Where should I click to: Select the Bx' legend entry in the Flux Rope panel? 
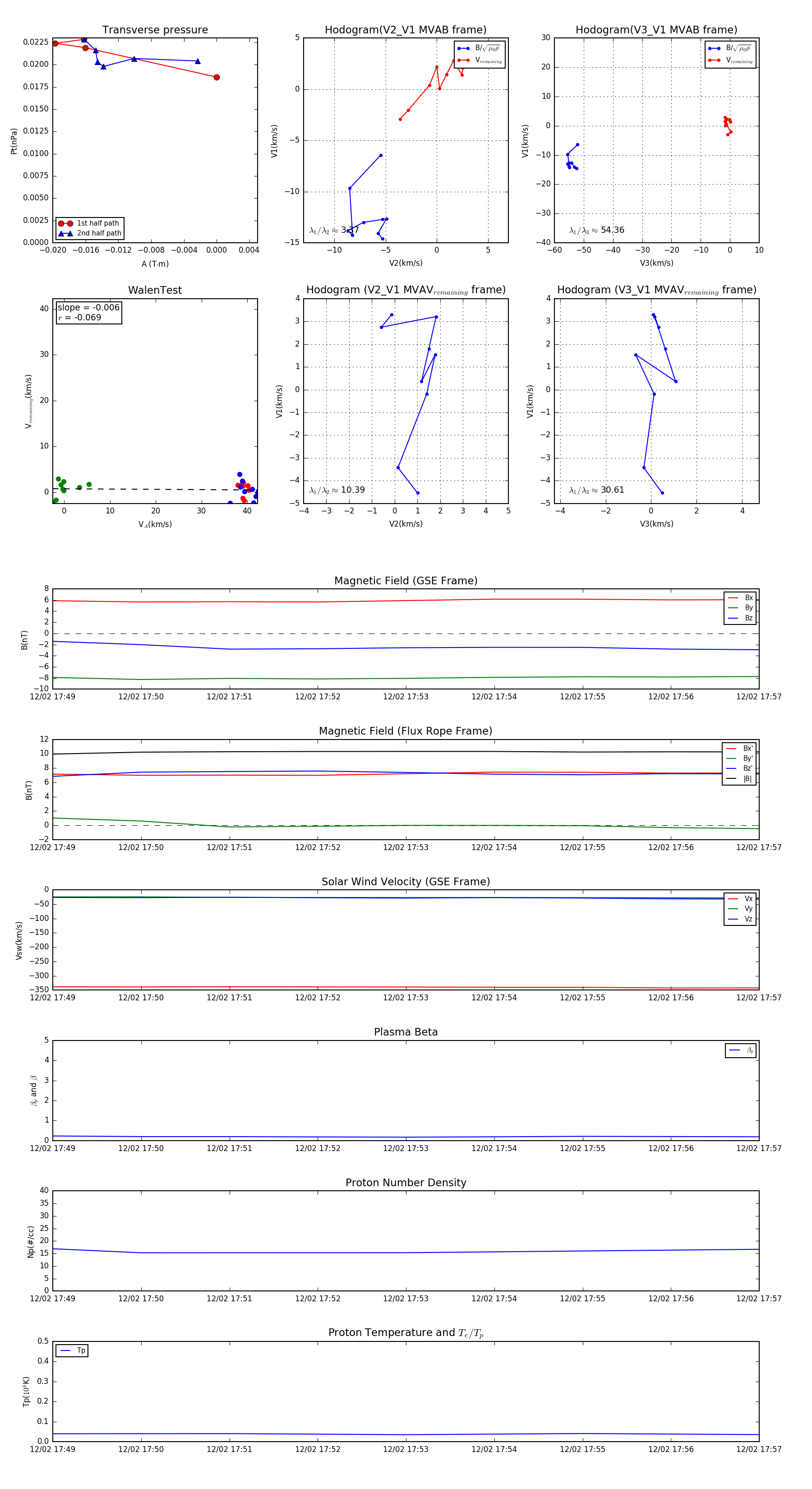tap(739, 748)
